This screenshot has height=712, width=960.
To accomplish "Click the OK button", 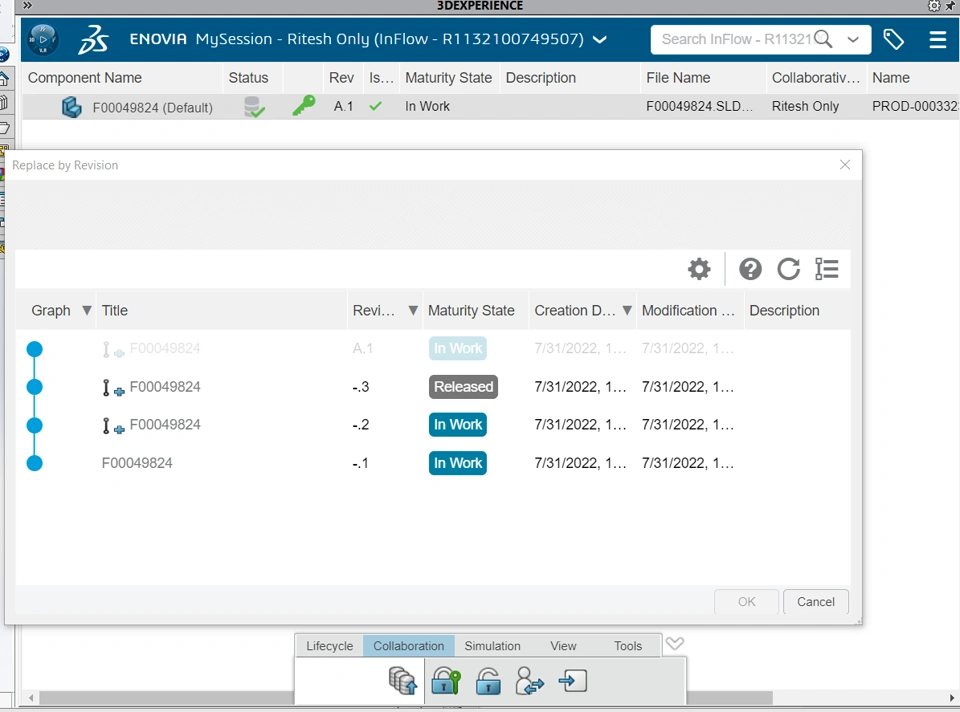I will [746, 602].
